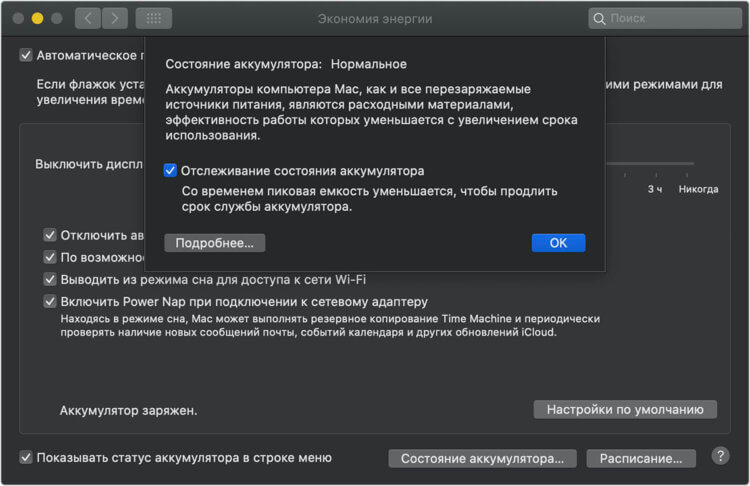Toggle the Отключить ав... checkbox
Image resolution: width=750 pixels, height=486 pixels.
pos(50,235)
